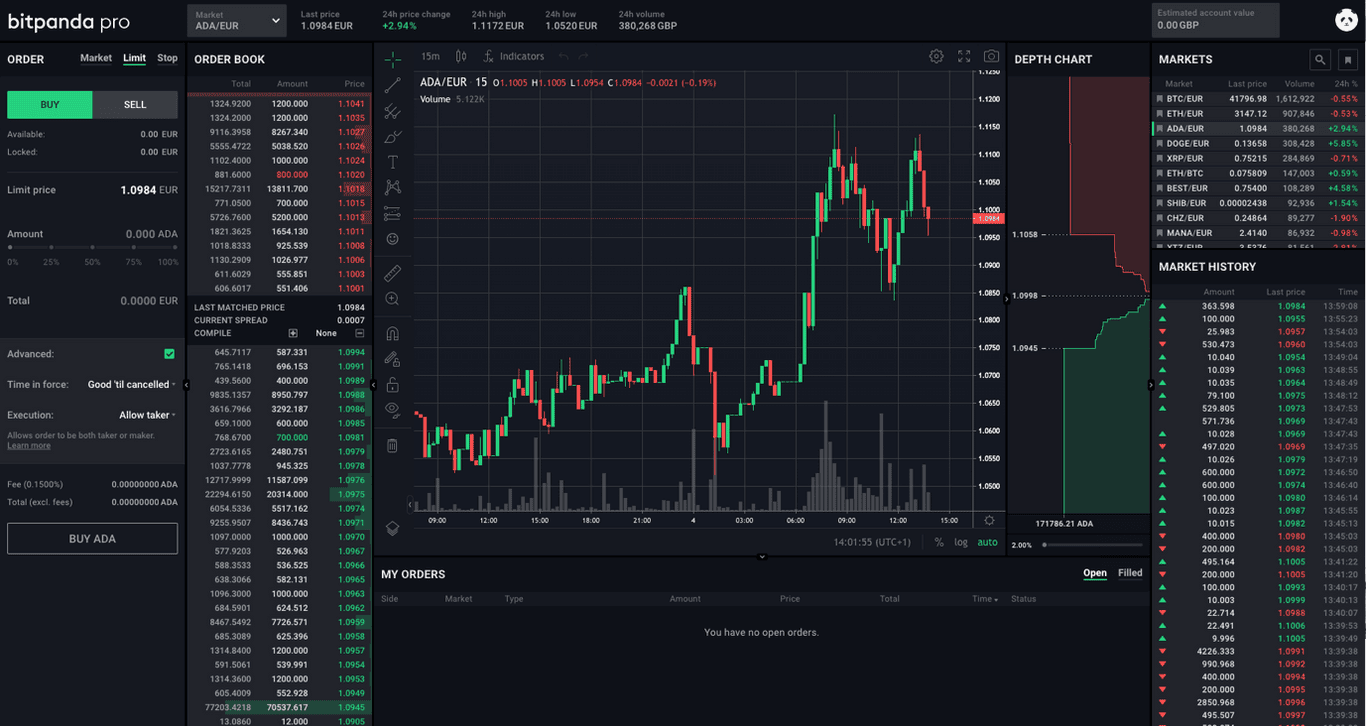Toggle the Advanced order checkbox

point(169,354)
